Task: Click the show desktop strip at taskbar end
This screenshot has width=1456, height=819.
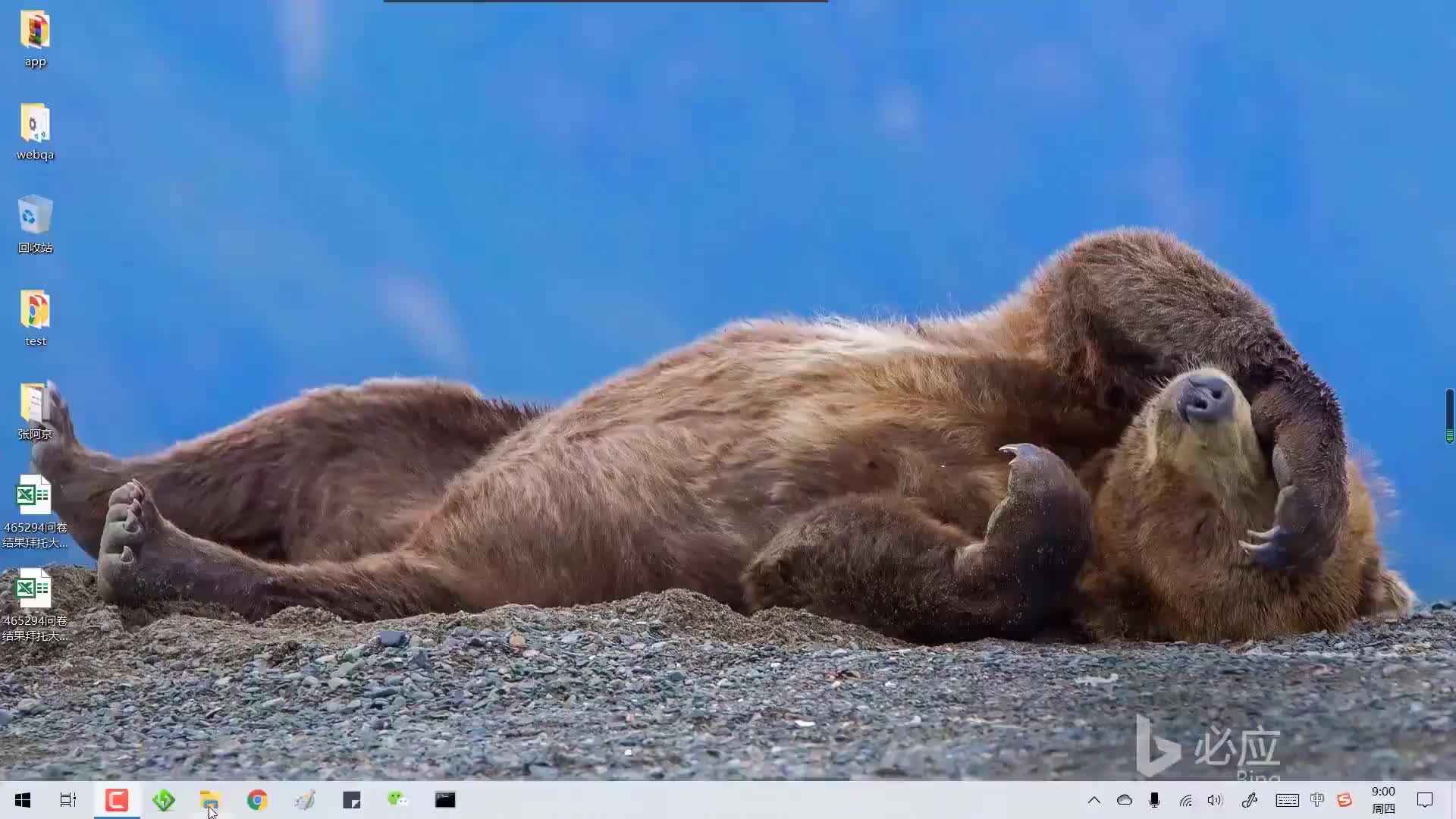Action: [1453, 800]
